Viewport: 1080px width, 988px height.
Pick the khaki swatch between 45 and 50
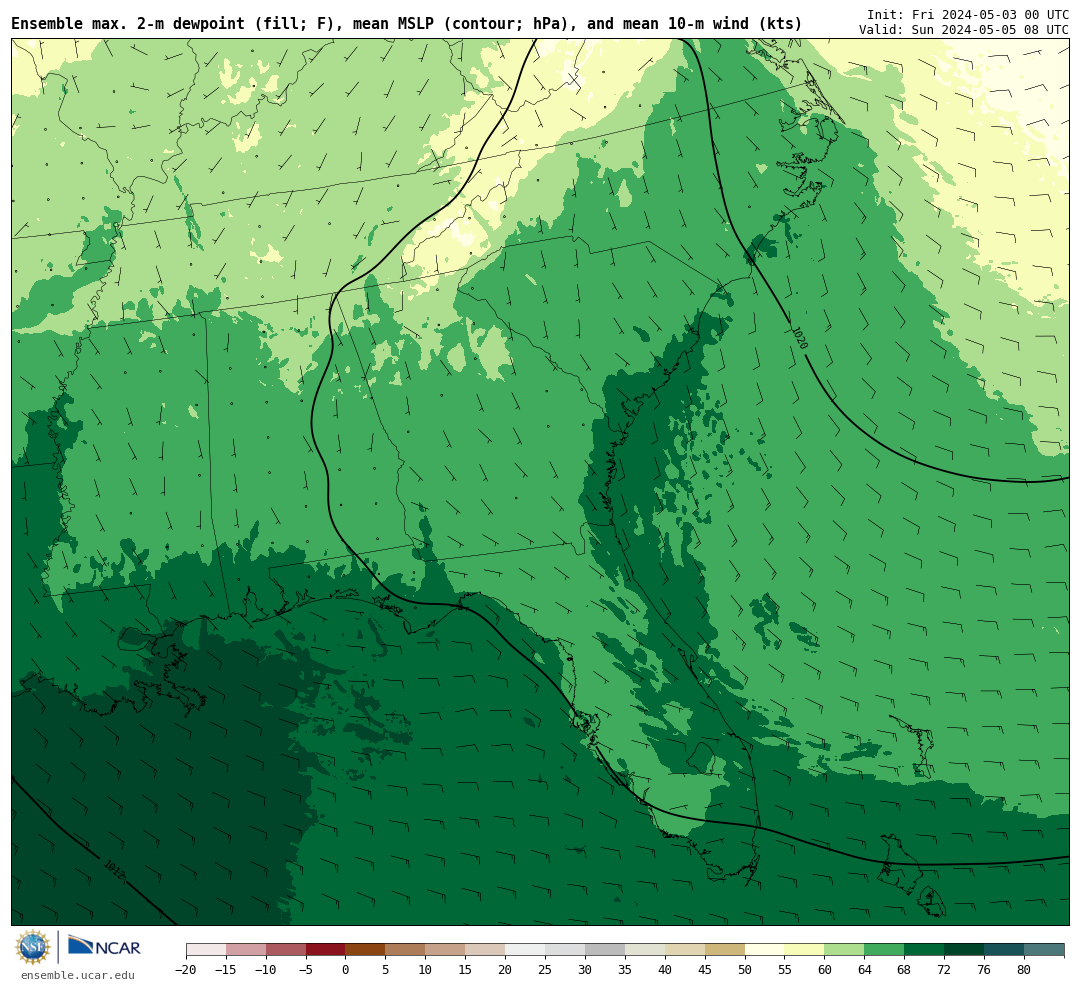725,950
